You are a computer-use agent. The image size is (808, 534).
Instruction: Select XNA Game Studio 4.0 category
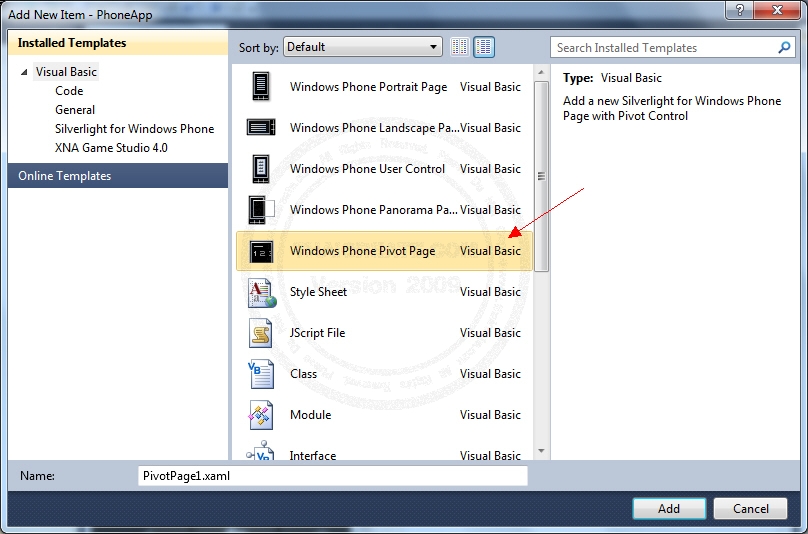pos(111,148)
